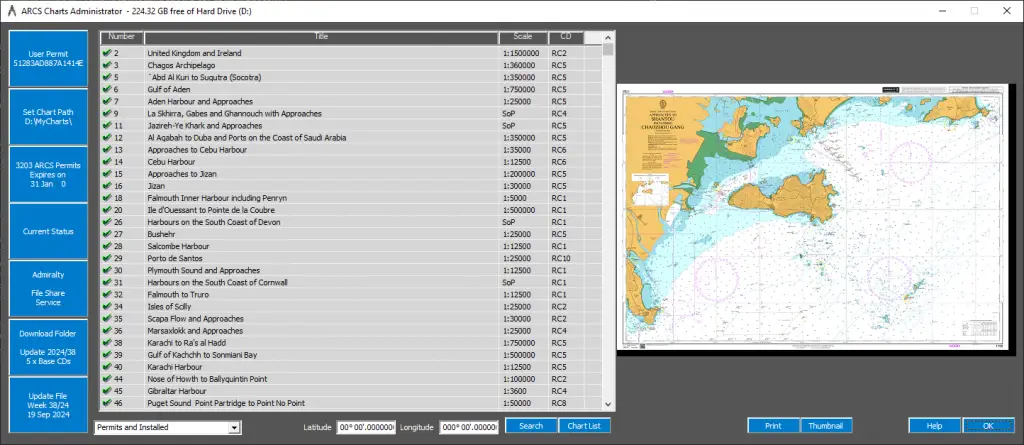Click the Print button
This screenshot has height=445, width=1024.
pyautogui.click(x=773, y=426)
